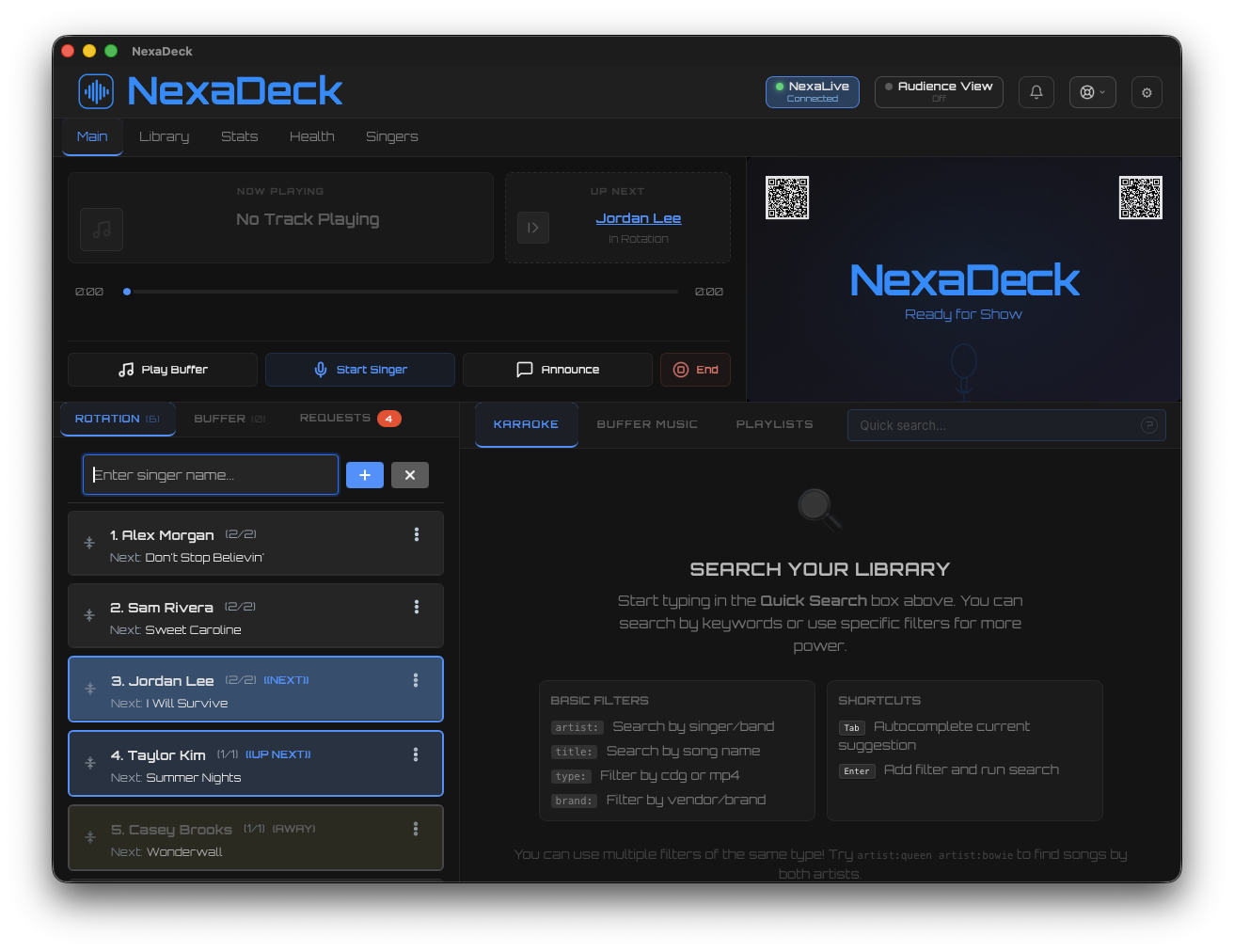
Task: Click the track progress slider
Action: point(404,292)
